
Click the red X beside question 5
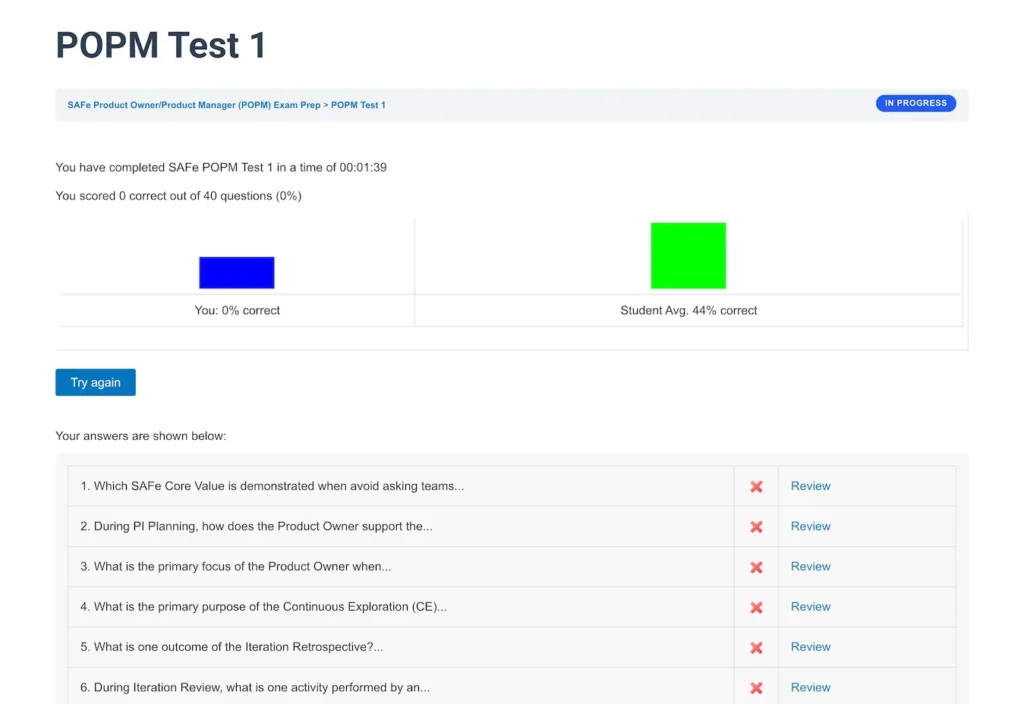pyautogui.click(x=756, y=646)
